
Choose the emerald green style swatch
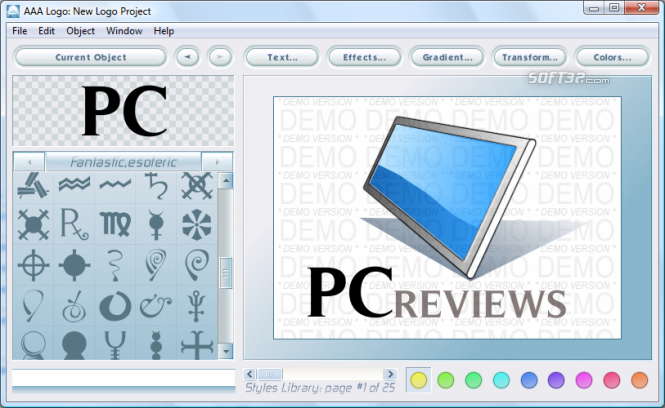click(473, 380)
